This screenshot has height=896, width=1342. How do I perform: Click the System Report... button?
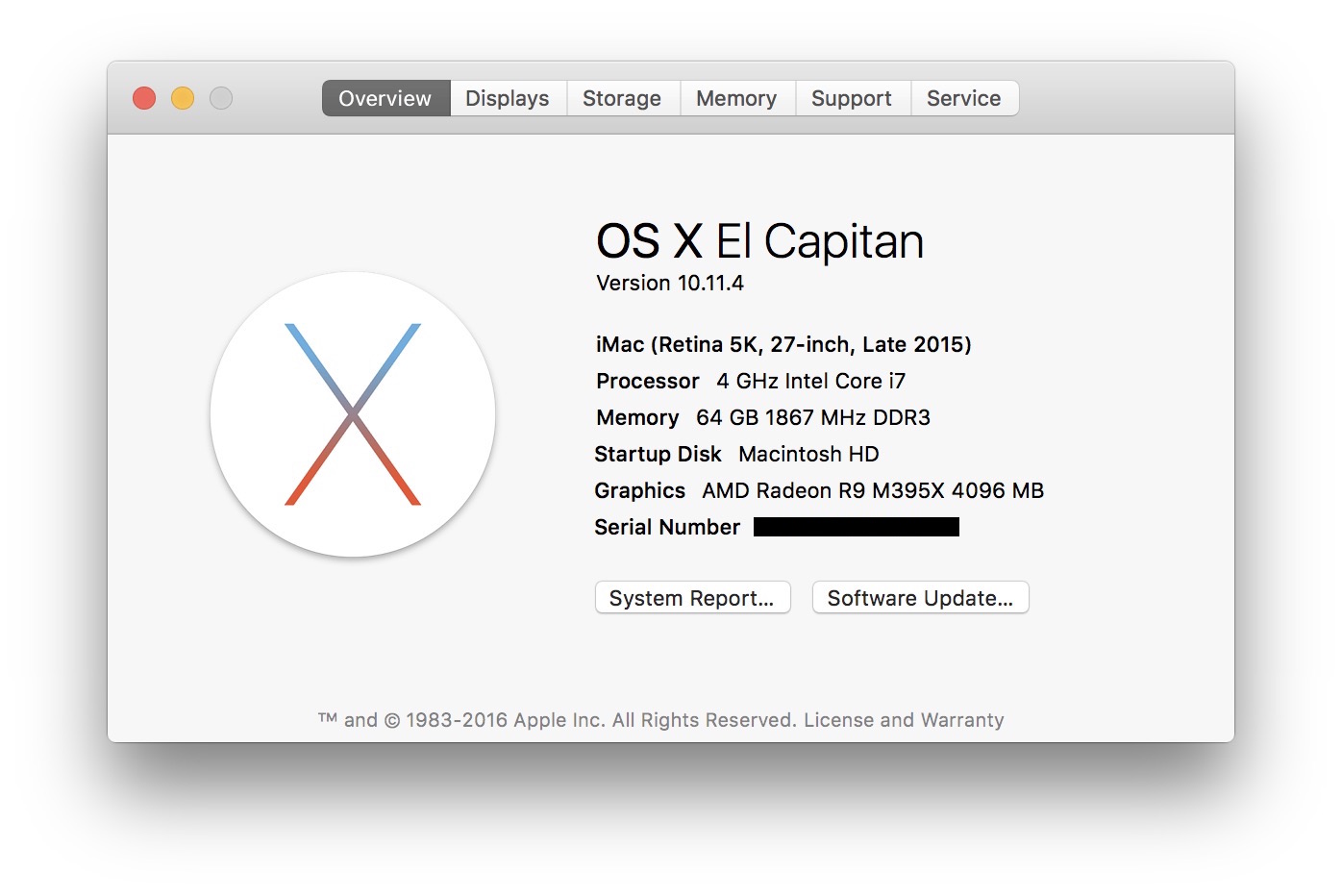click(x=692, y=598)
